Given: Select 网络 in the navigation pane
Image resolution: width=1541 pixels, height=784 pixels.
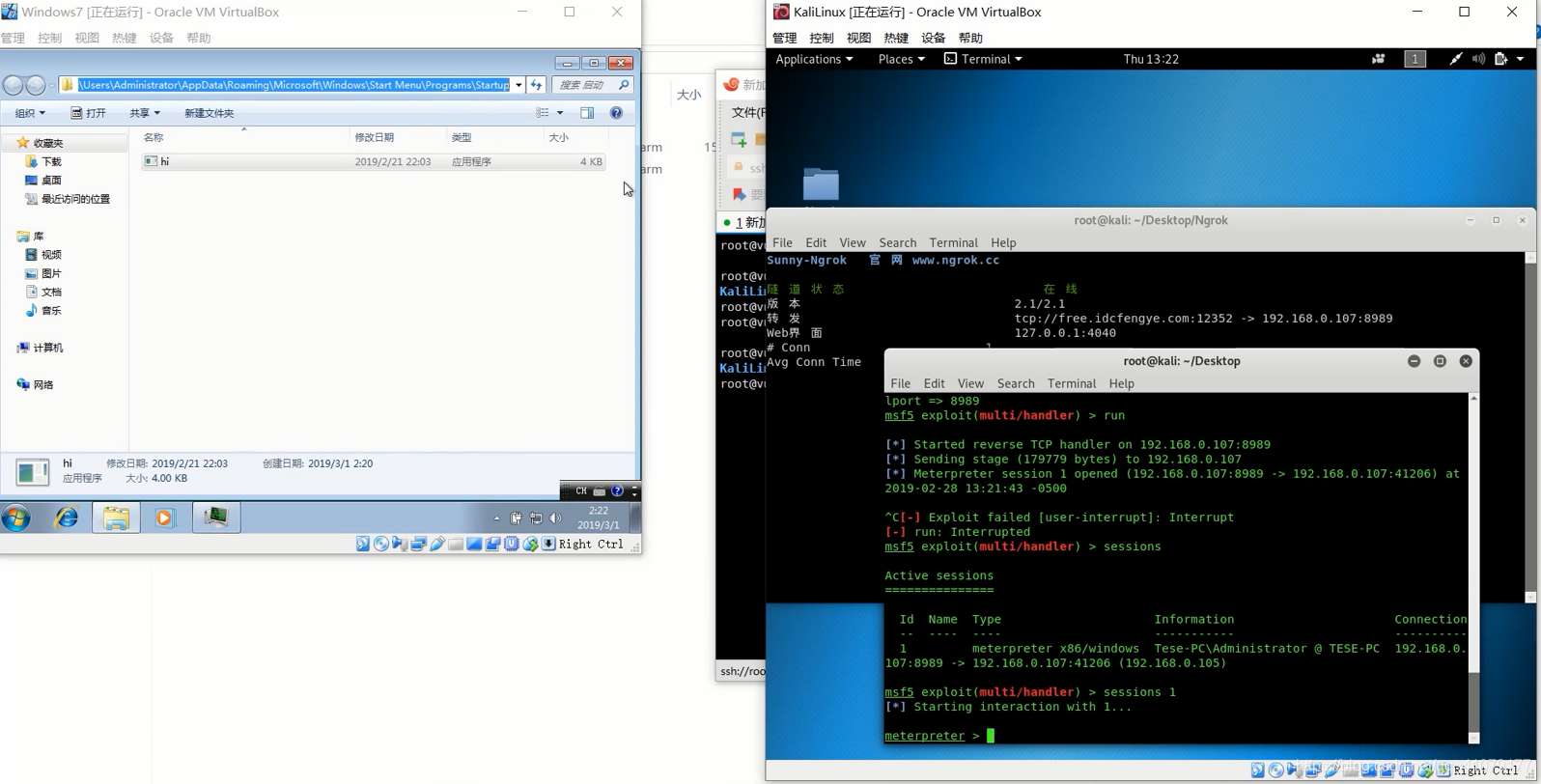Looking at the screenshot, I should [x=35, y=384].
